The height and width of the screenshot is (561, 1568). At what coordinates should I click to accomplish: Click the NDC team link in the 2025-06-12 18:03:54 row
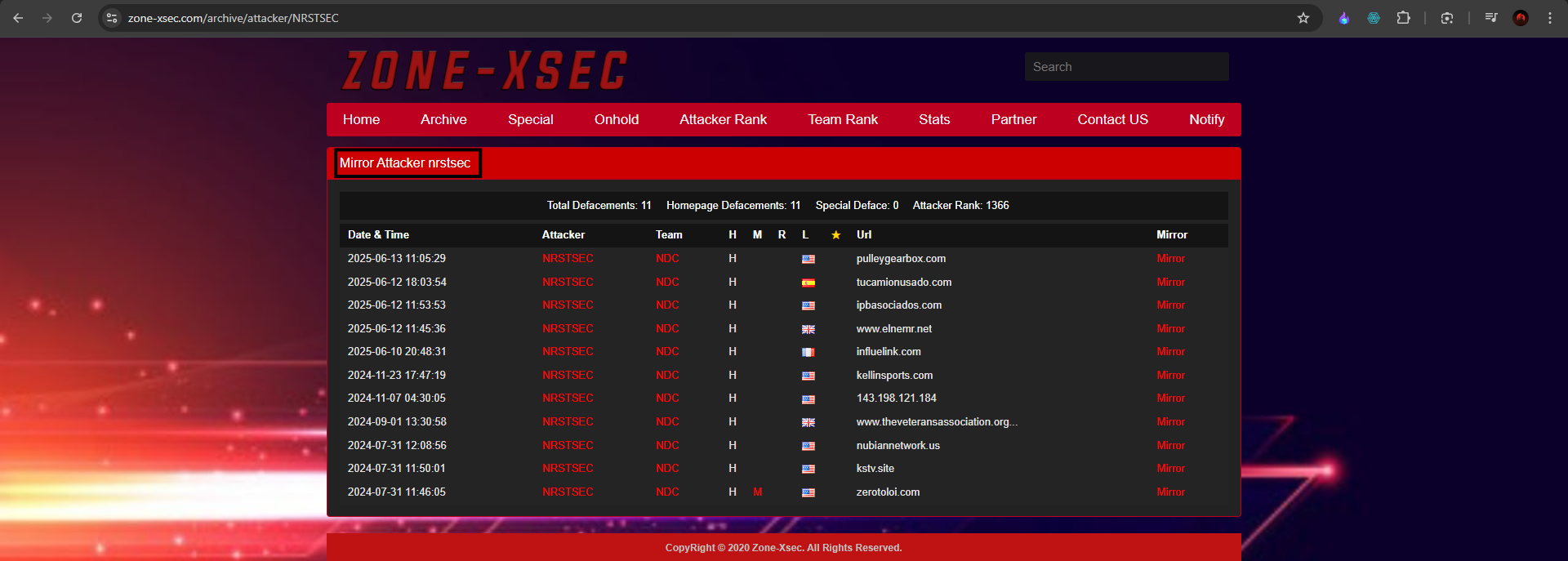(667, 282)
